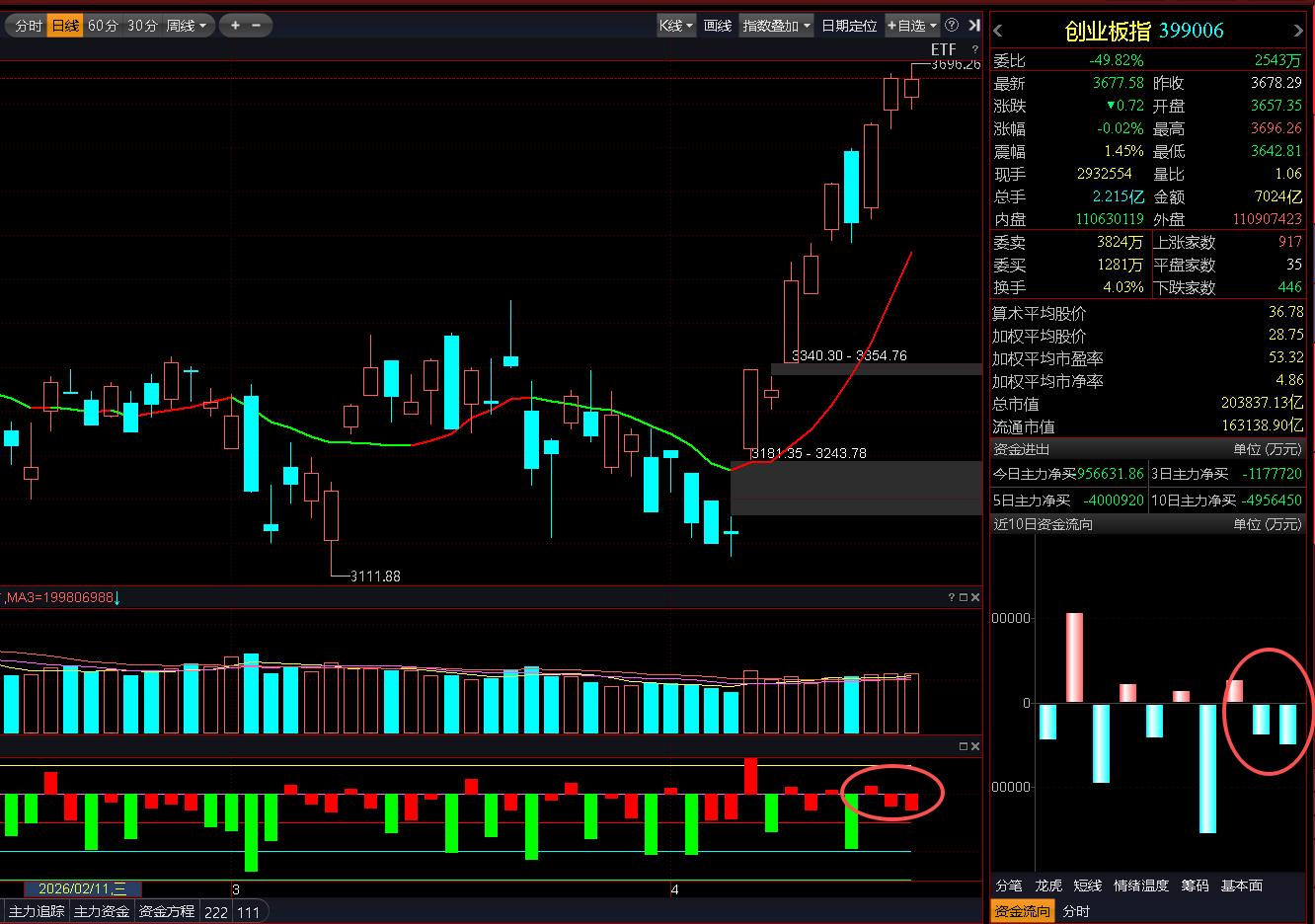
Task: Go to previous index with left arrow
Action: [x=998, y=32]
